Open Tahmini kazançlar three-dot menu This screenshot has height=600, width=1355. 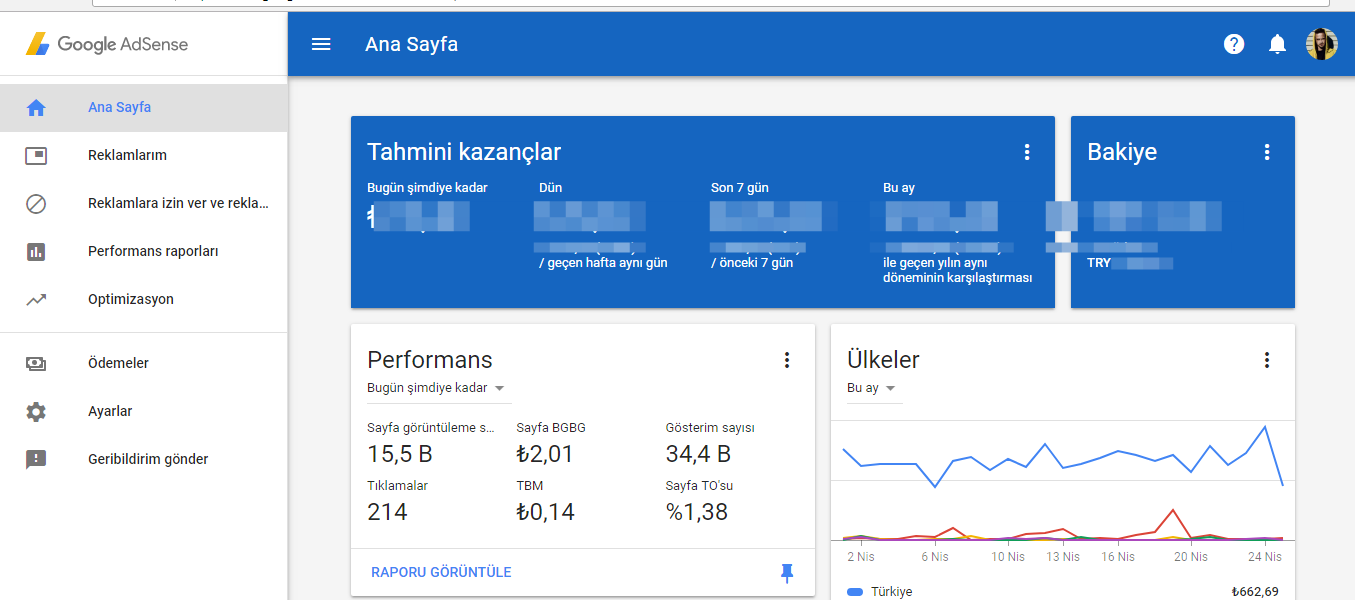(x=1026, y=152)
